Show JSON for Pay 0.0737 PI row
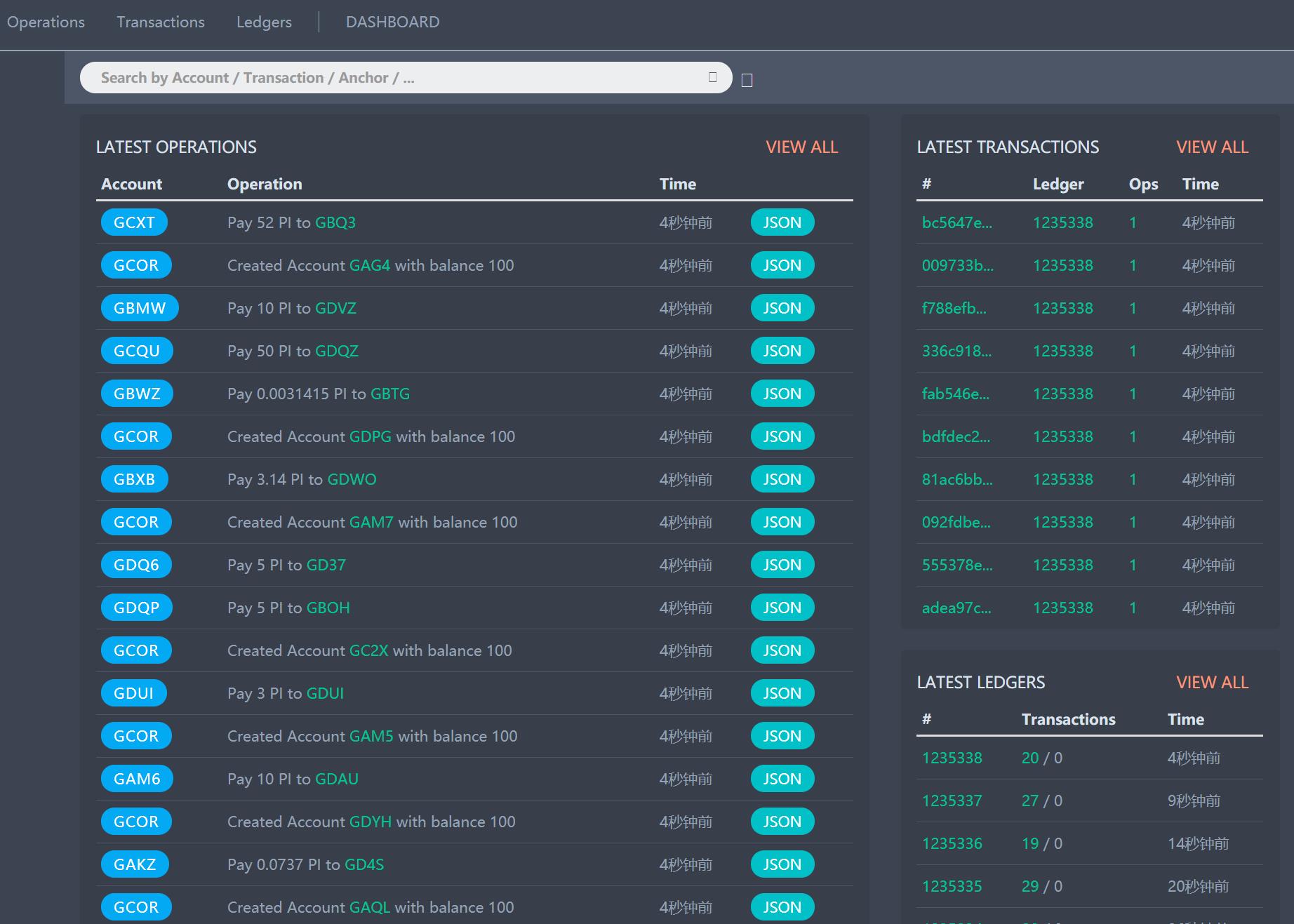 point(782,864)
